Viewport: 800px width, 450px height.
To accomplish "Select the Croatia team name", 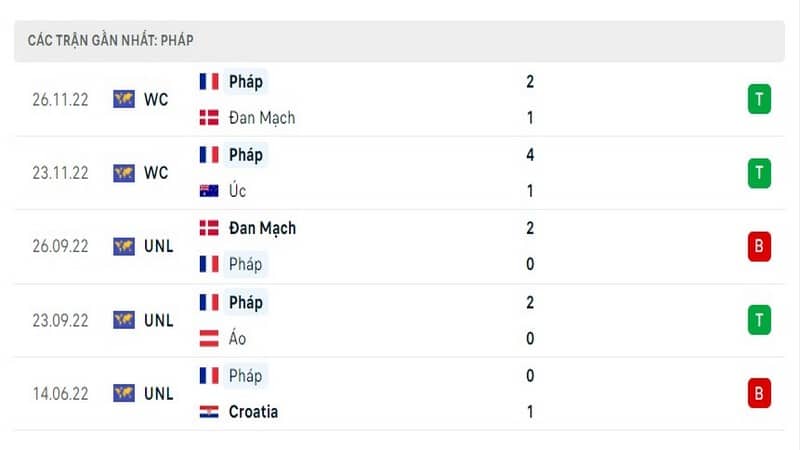I will pos(253,412).
